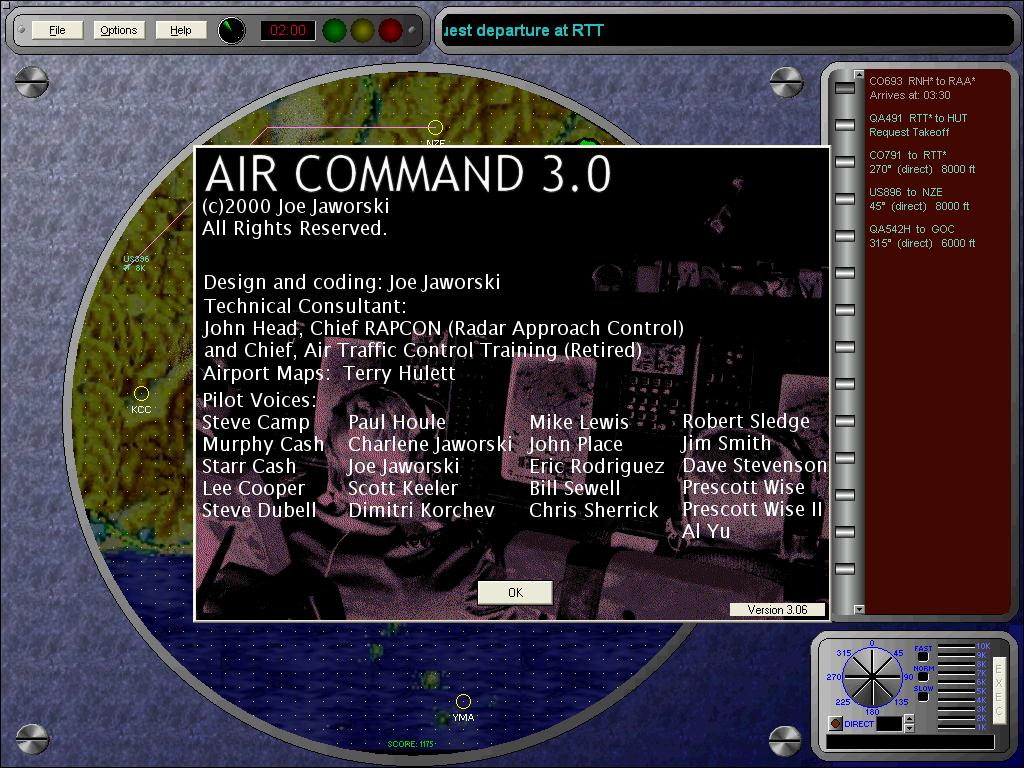Click the black command readout field

[x=910, y=742]
